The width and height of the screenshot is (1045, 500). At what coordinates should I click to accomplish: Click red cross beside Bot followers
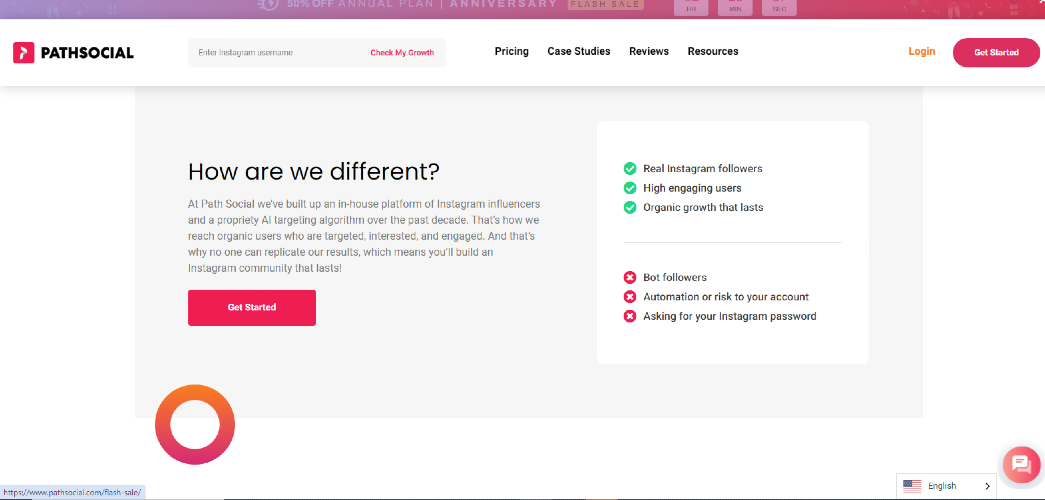click(629, 277)
